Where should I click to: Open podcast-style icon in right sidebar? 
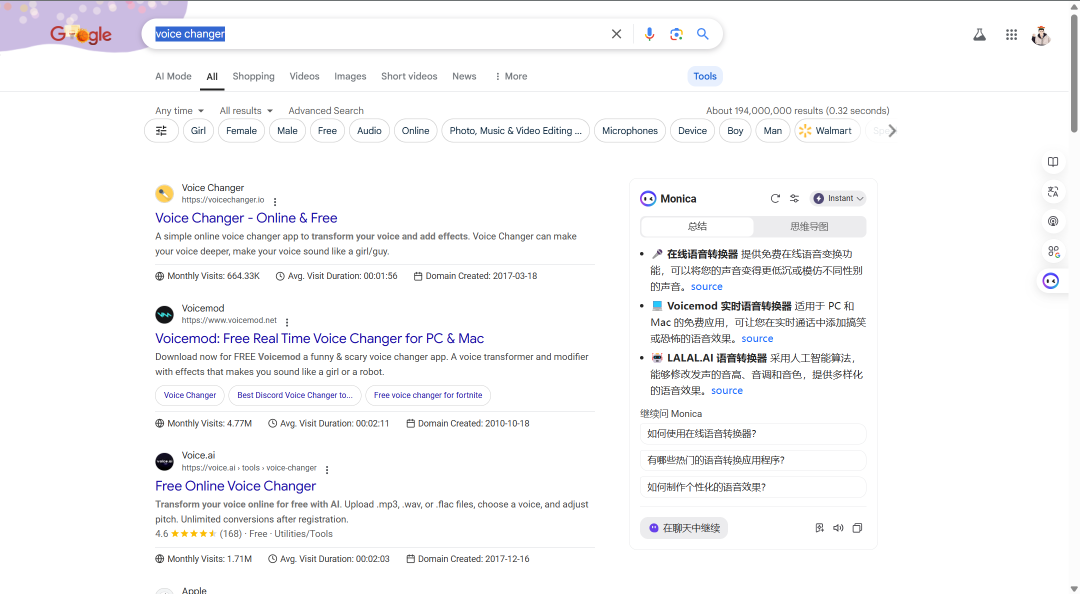(1053, 221)
